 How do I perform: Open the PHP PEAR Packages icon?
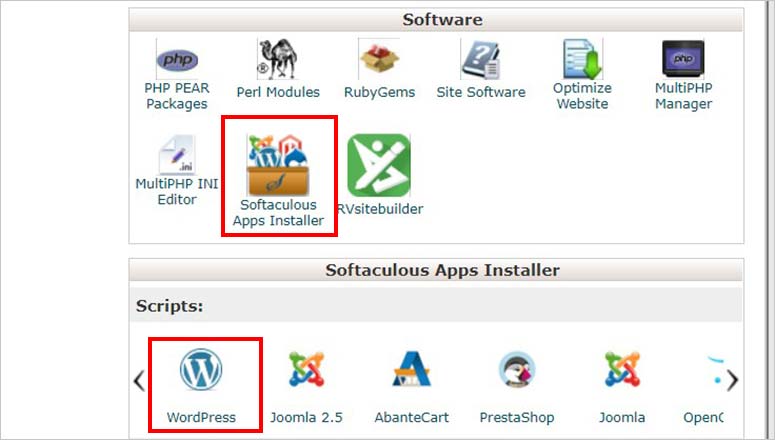(x=177, y=59)
